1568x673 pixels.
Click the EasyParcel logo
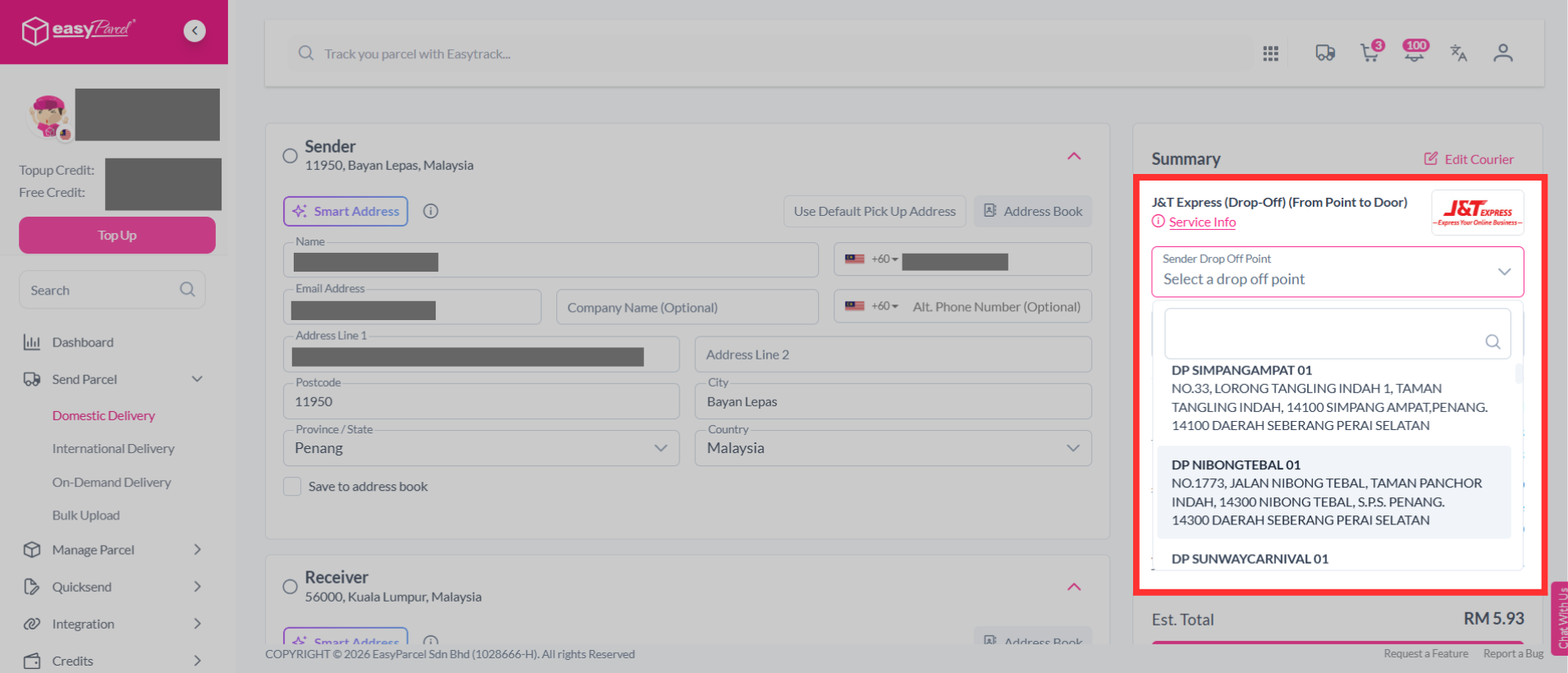click(x=78, y=30)
